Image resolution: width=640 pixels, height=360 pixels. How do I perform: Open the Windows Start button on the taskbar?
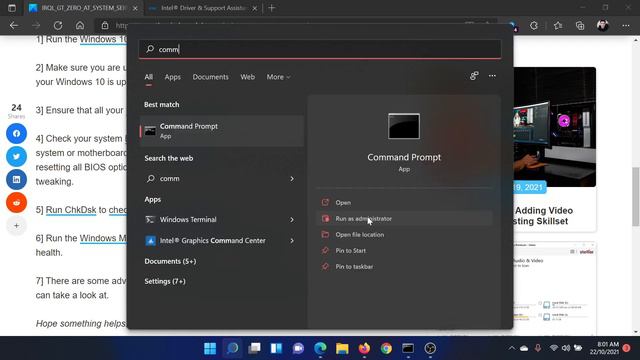(x=210, y=348)
